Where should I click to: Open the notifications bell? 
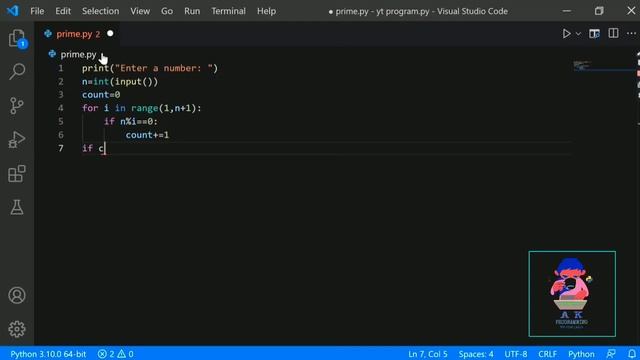(631, 354)
